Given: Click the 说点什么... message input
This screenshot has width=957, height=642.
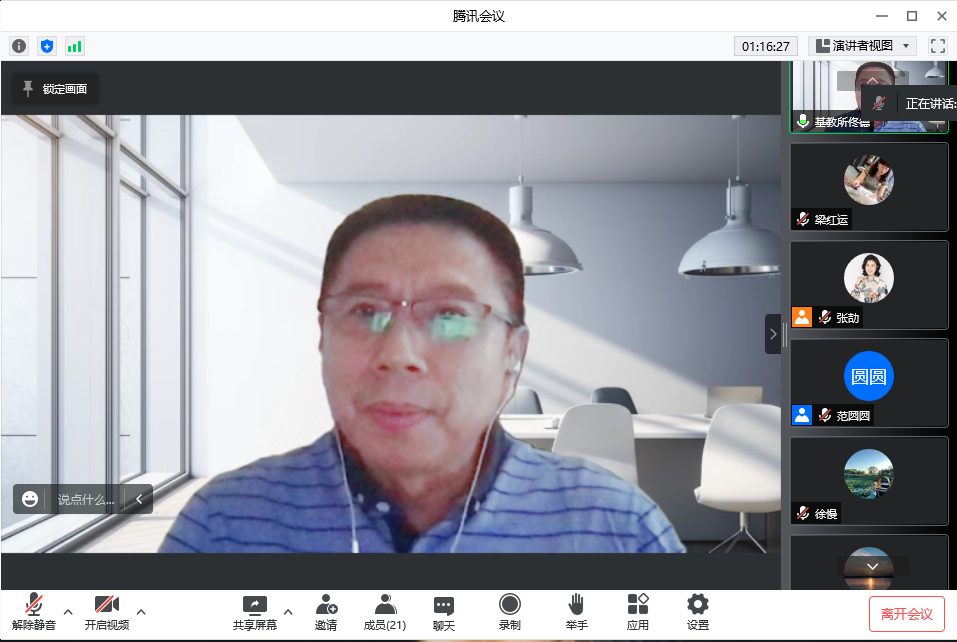Looking at the screenshot, I should (86, 499).
